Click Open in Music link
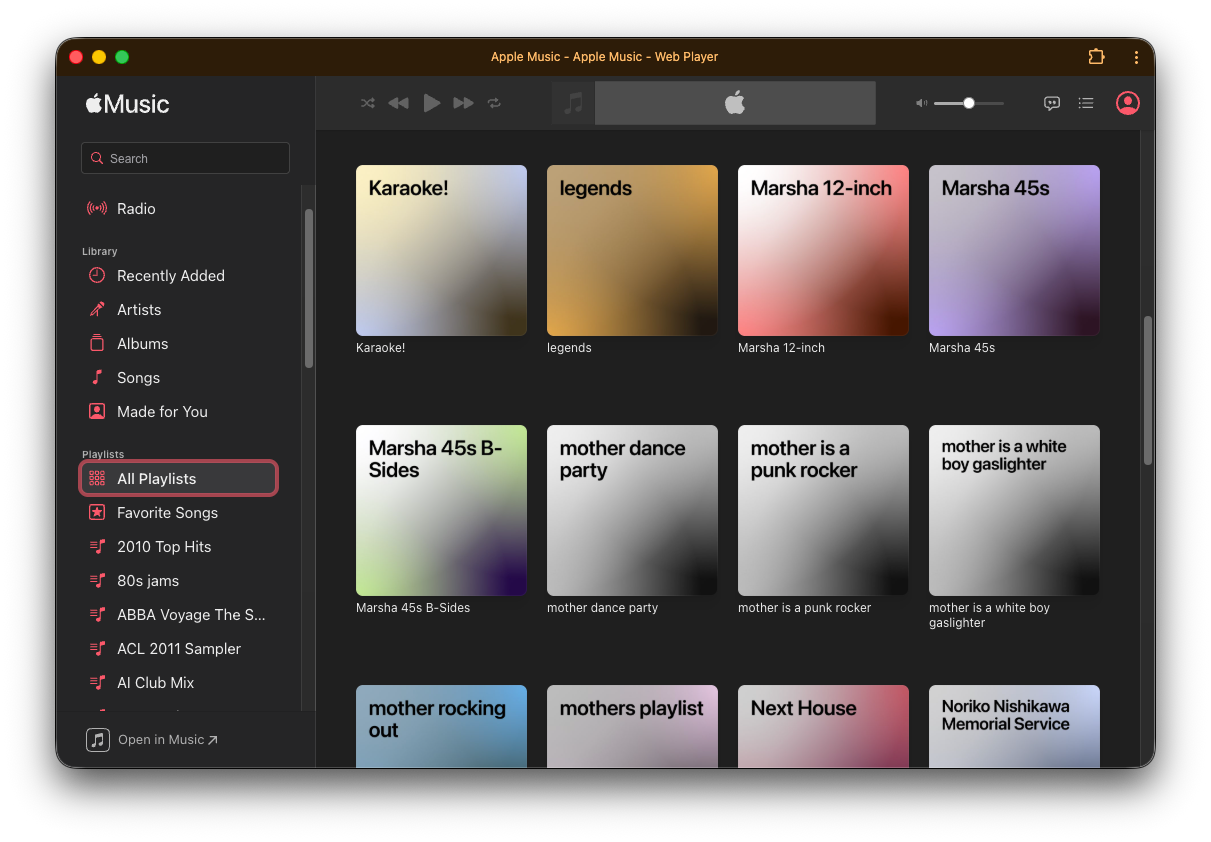This screenshot has width=1211, height=842. (168, 740)
